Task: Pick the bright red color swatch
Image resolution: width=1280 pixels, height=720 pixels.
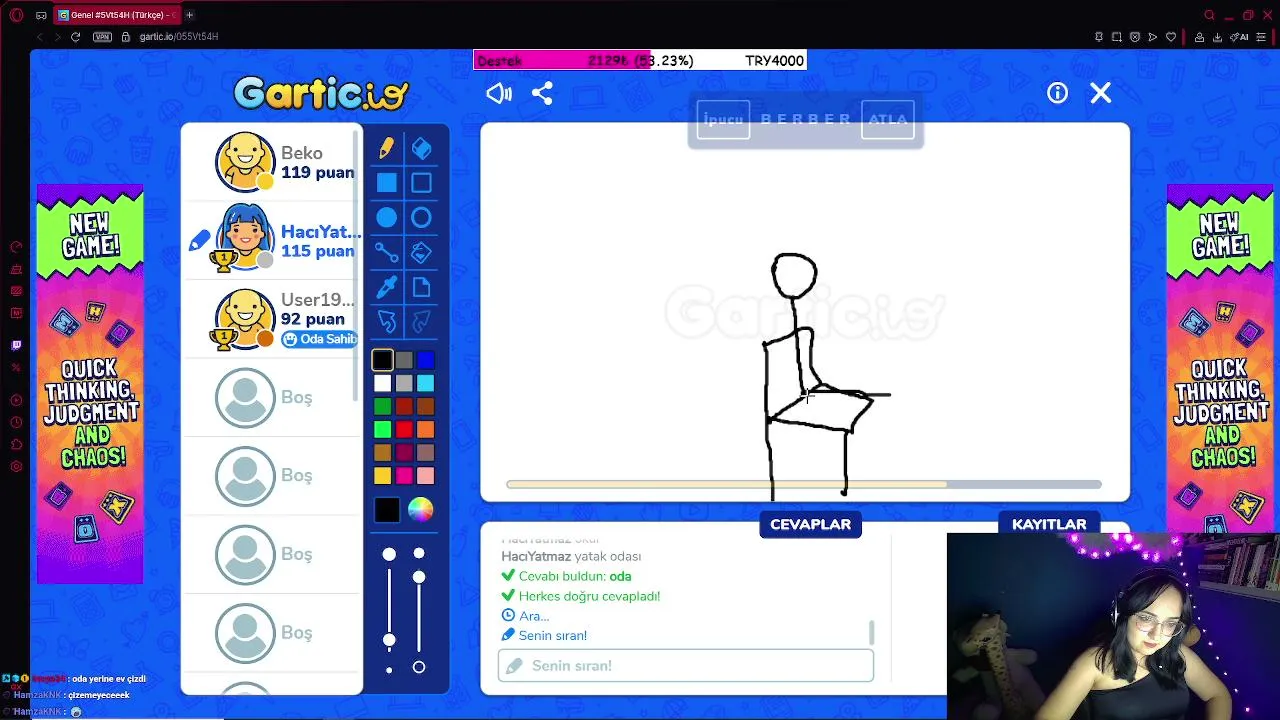Action: click(404, 429)
